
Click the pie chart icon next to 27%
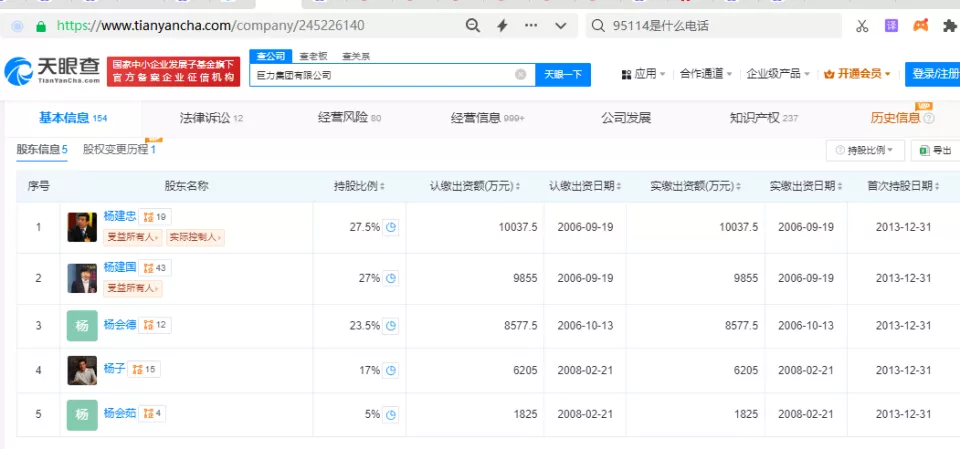[x=391, y=278]
